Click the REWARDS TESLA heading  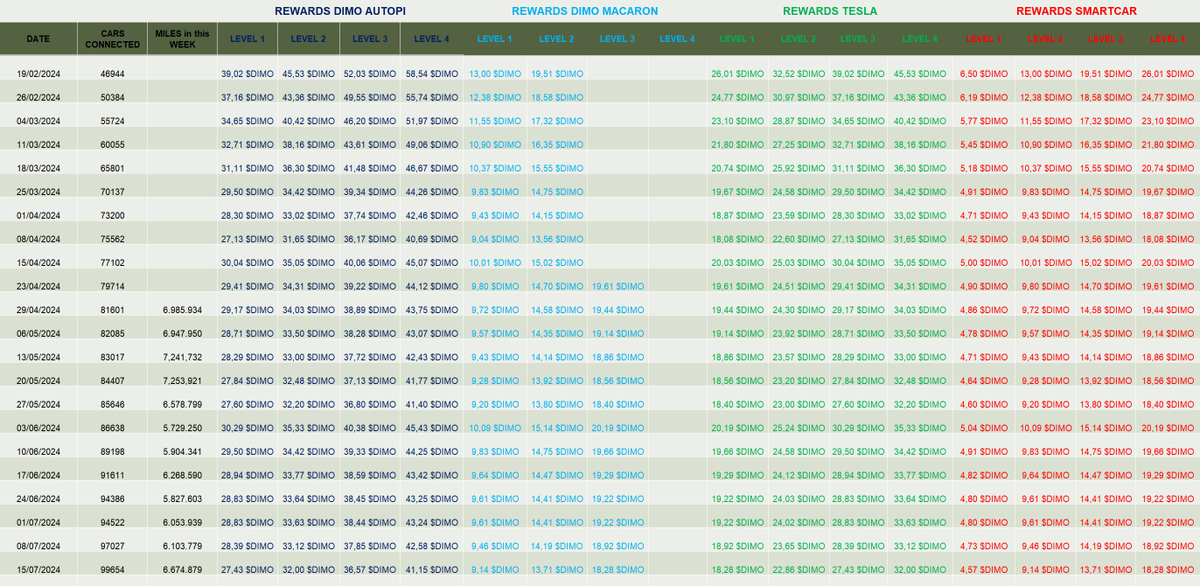pos(830,11)
